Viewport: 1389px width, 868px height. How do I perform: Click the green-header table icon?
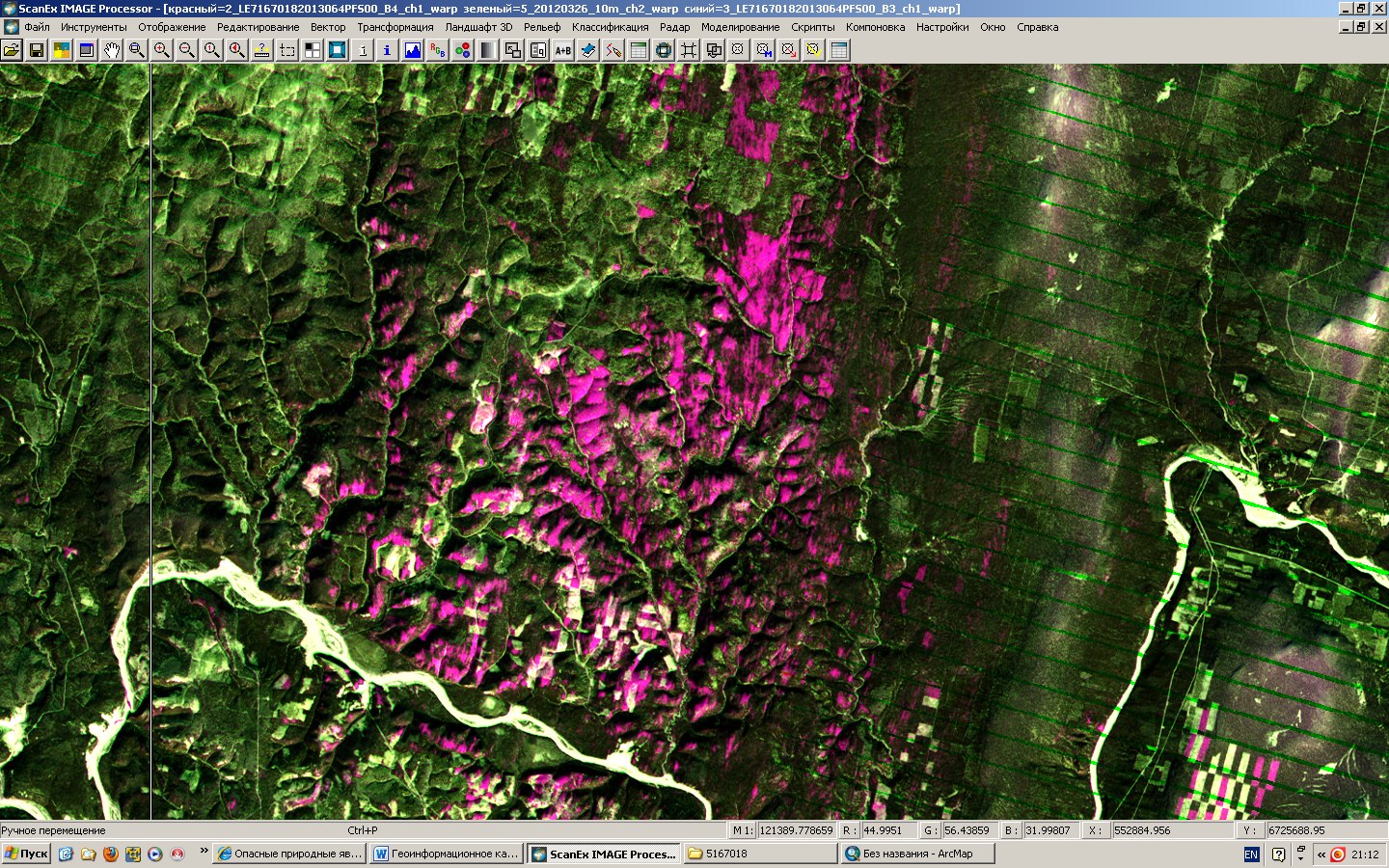point(639,50)
